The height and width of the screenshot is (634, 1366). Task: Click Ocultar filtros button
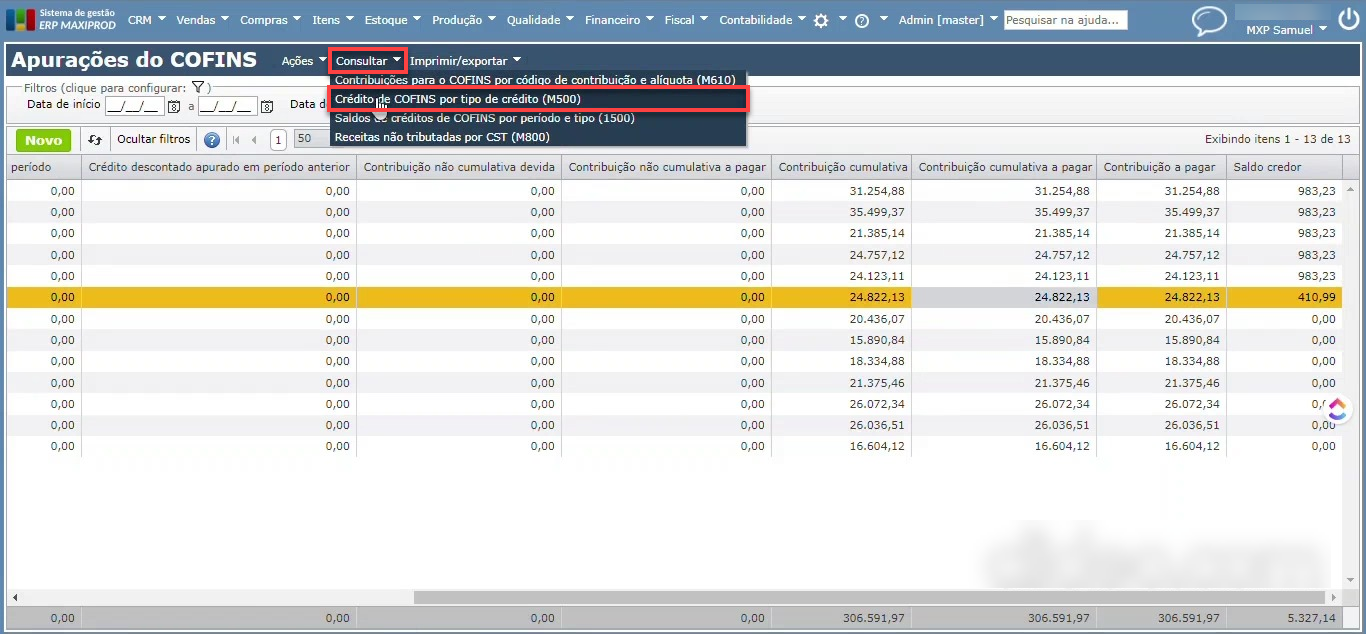[153, 140]
